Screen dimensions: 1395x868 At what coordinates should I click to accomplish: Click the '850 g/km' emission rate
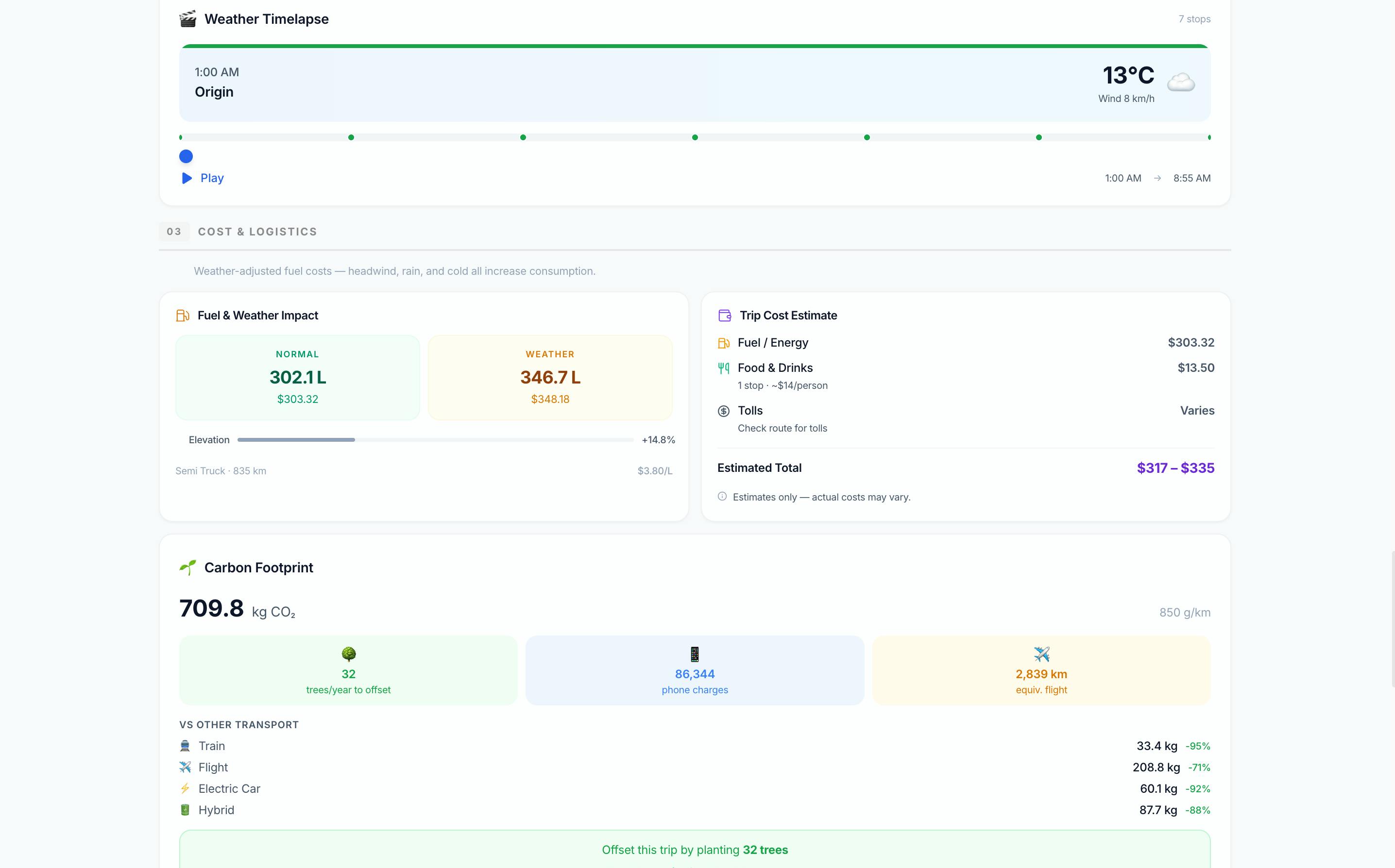[x=1185, y=613]
